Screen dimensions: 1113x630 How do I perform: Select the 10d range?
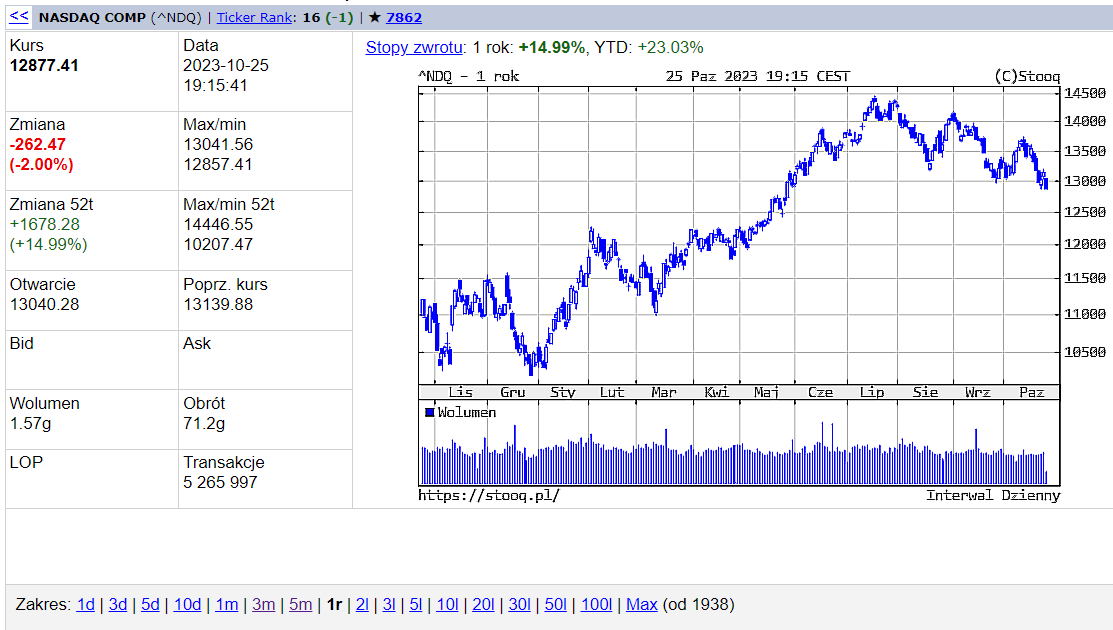(x=187, y=604)
